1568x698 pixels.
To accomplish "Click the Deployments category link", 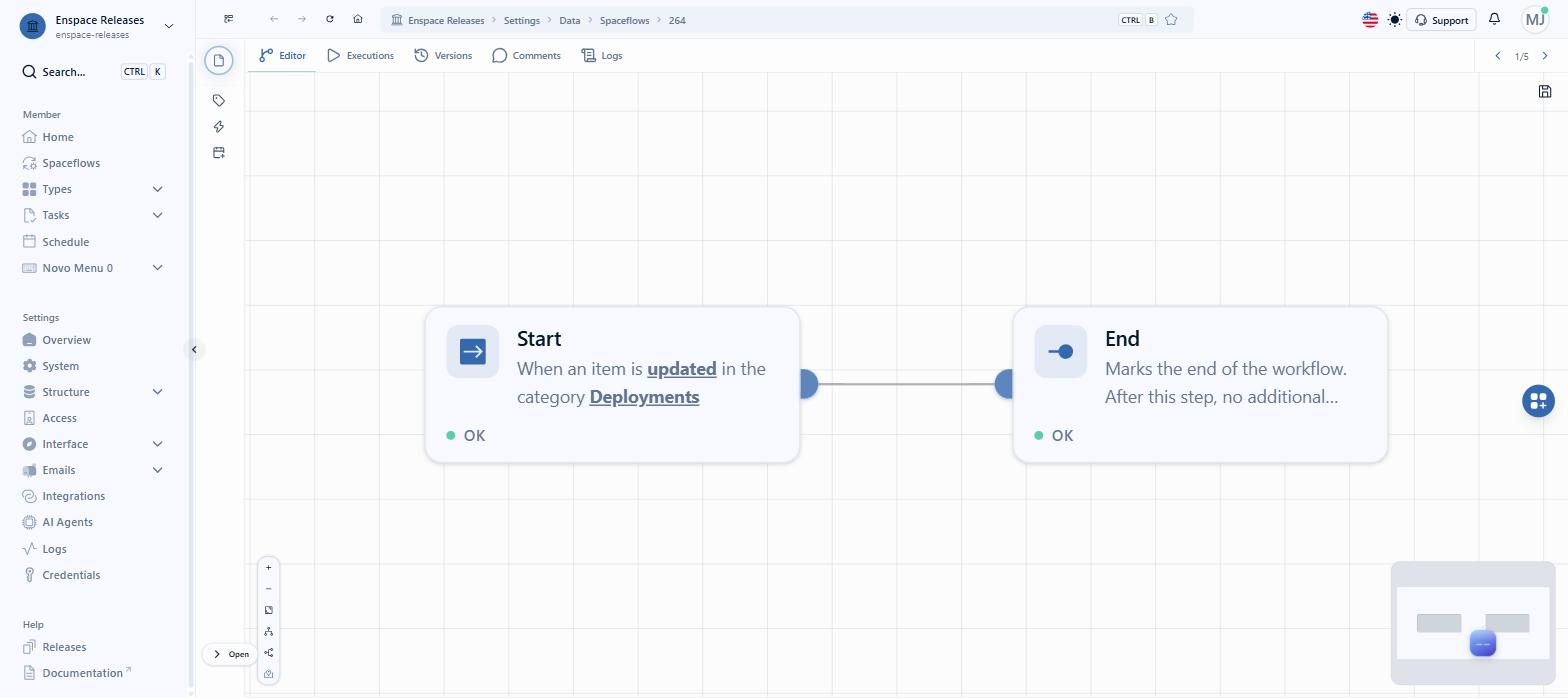I will [644, 397].
